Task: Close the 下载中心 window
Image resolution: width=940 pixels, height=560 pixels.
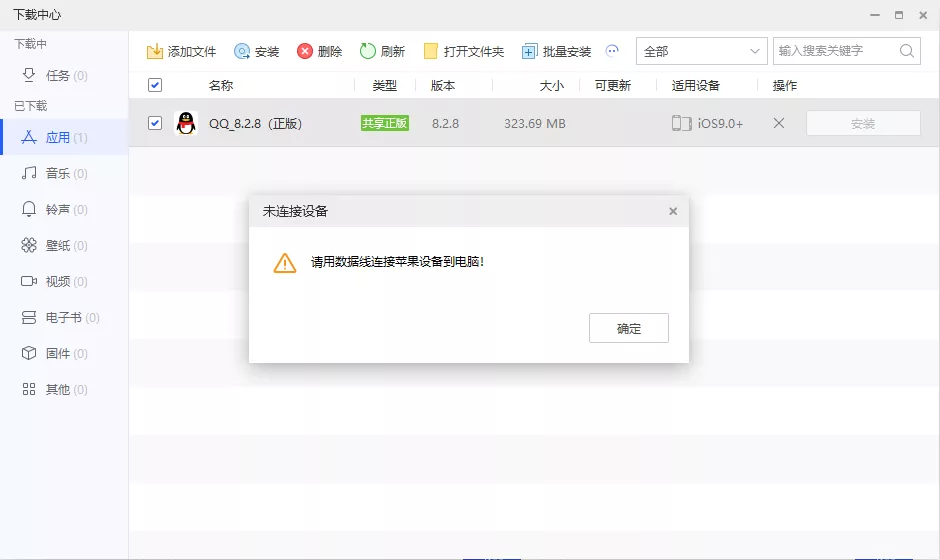Action: coord(923,15)
